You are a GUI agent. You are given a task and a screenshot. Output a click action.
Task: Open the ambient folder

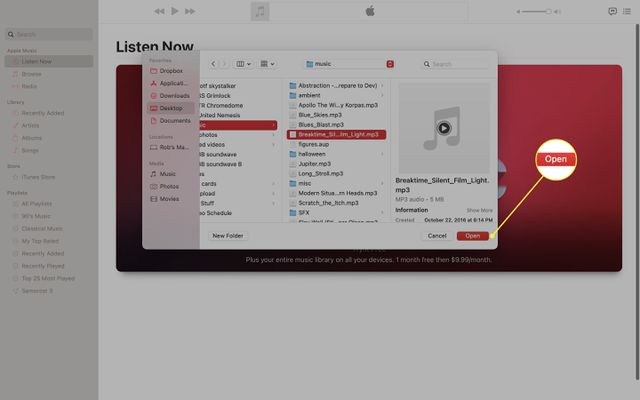[309, 96]
